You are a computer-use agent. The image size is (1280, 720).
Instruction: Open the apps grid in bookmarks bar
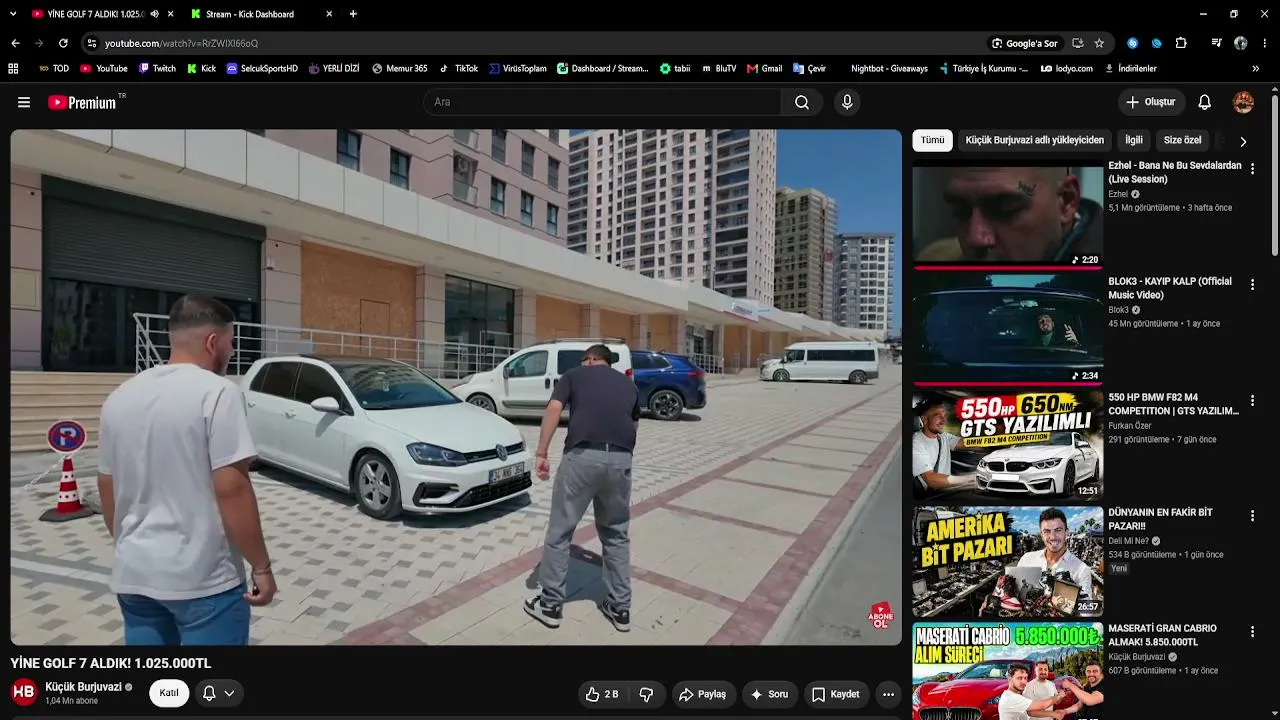13,69
